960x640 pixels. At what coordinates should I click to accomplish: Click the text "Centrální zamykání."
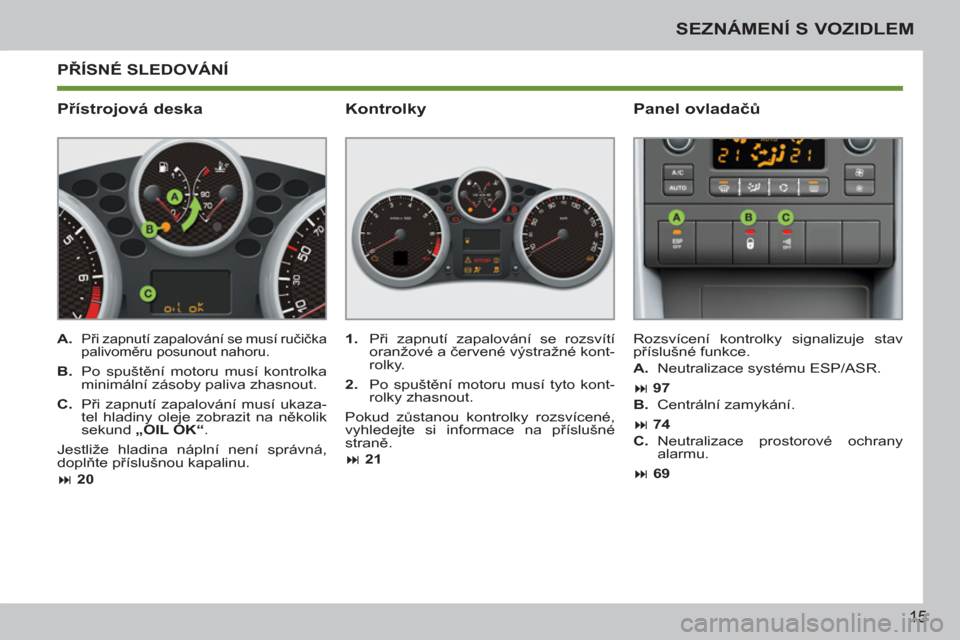pos(726,405)
